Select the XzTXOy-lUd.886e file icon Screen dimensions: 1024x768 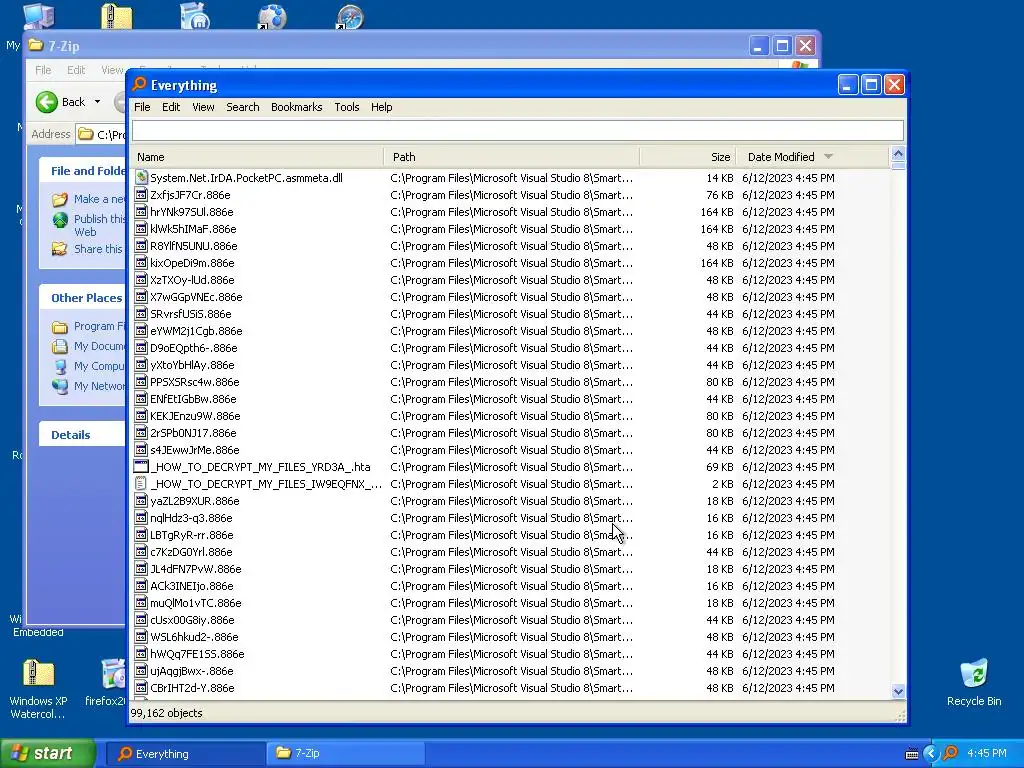point(141,280)
